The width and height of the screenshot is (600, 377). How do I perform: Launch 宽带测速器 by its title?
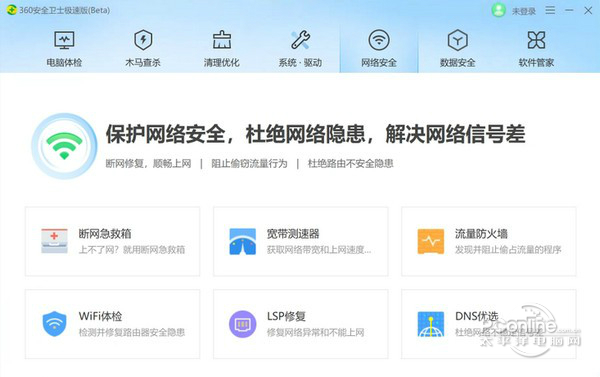(x=293, y=233)
